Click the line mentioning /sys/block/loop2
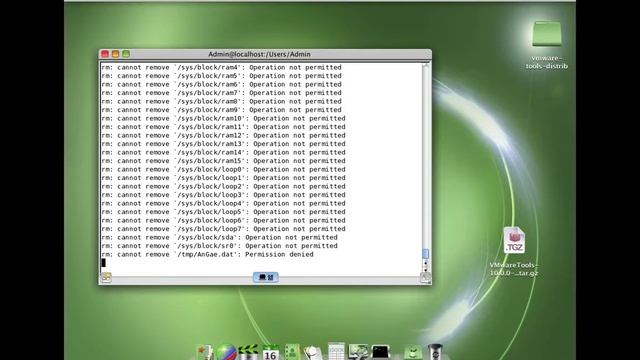 [x=223, y=187]
